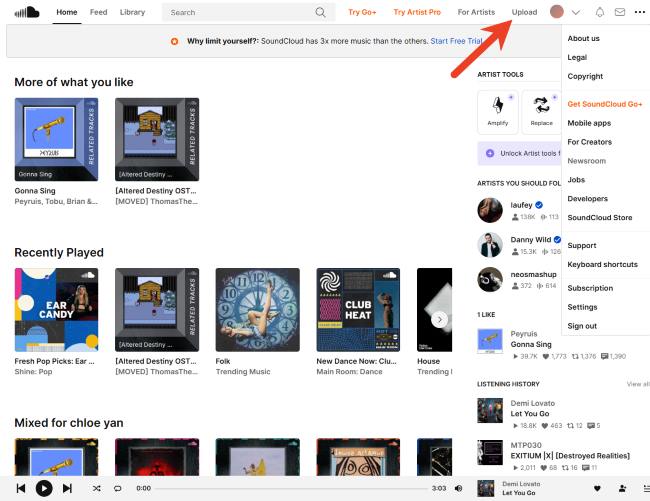Open the next-up queue icon
This screenshot has height=501, width=650.
tap(646, 489)
